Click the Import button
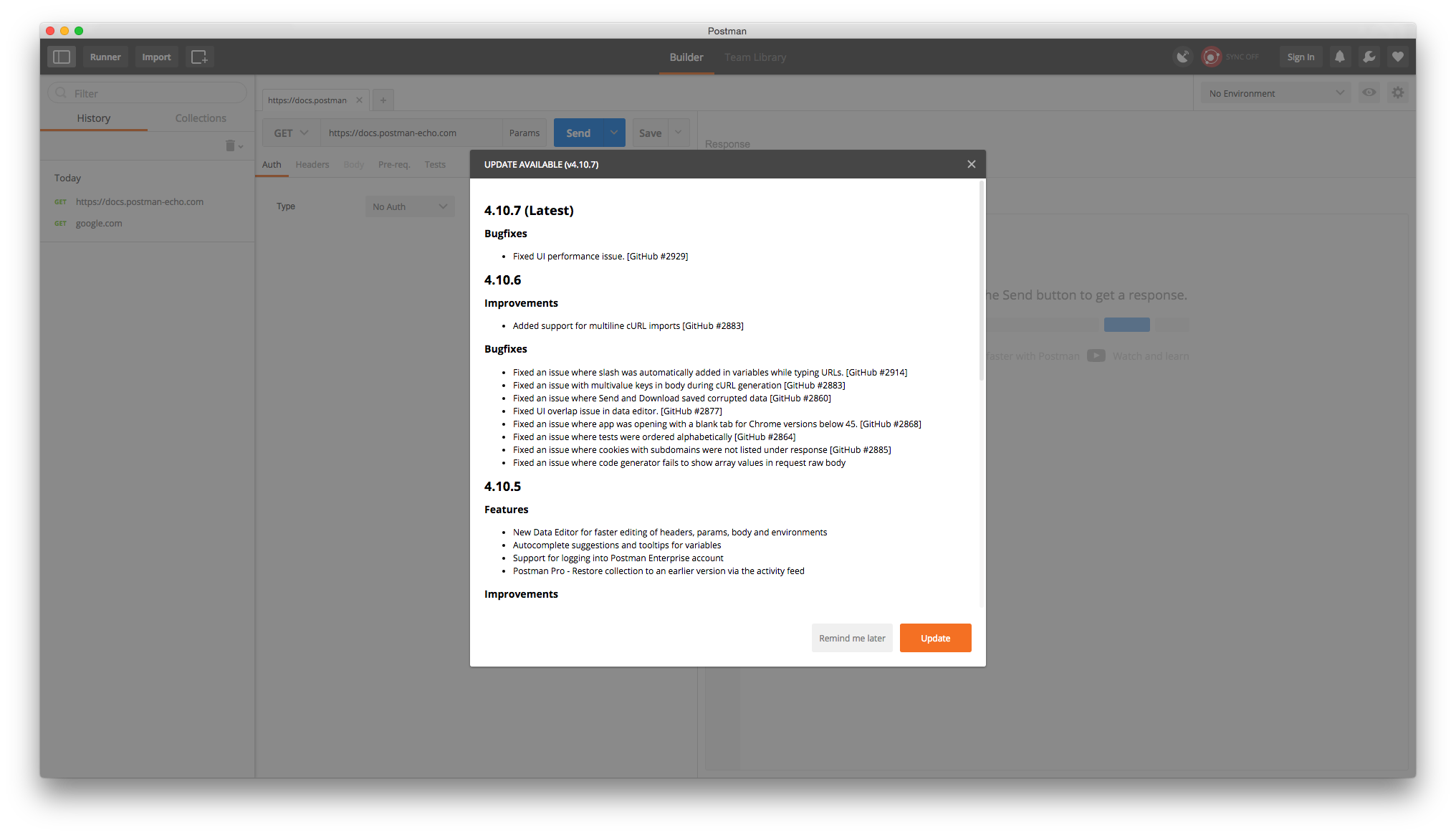 tap(156, 57)
